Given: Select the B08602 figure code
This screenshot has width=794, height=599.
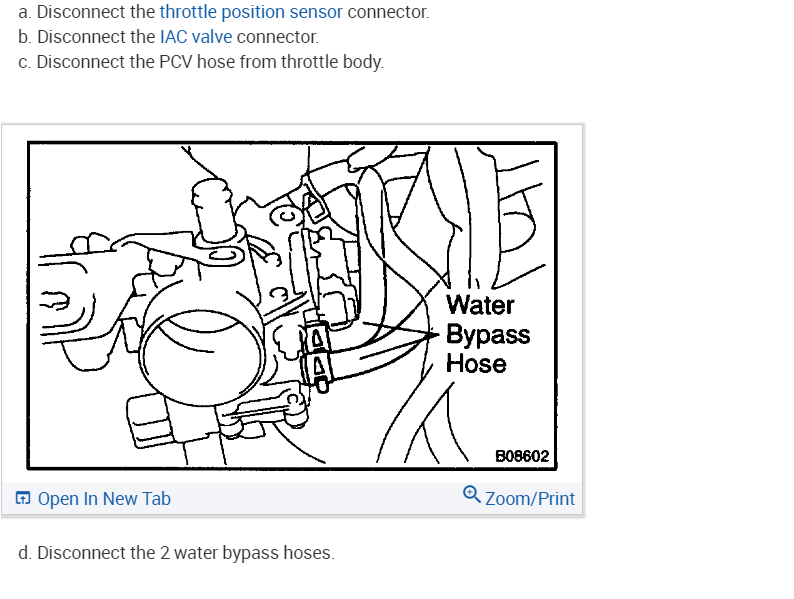Looking at the screenshot, I should 522,456.
